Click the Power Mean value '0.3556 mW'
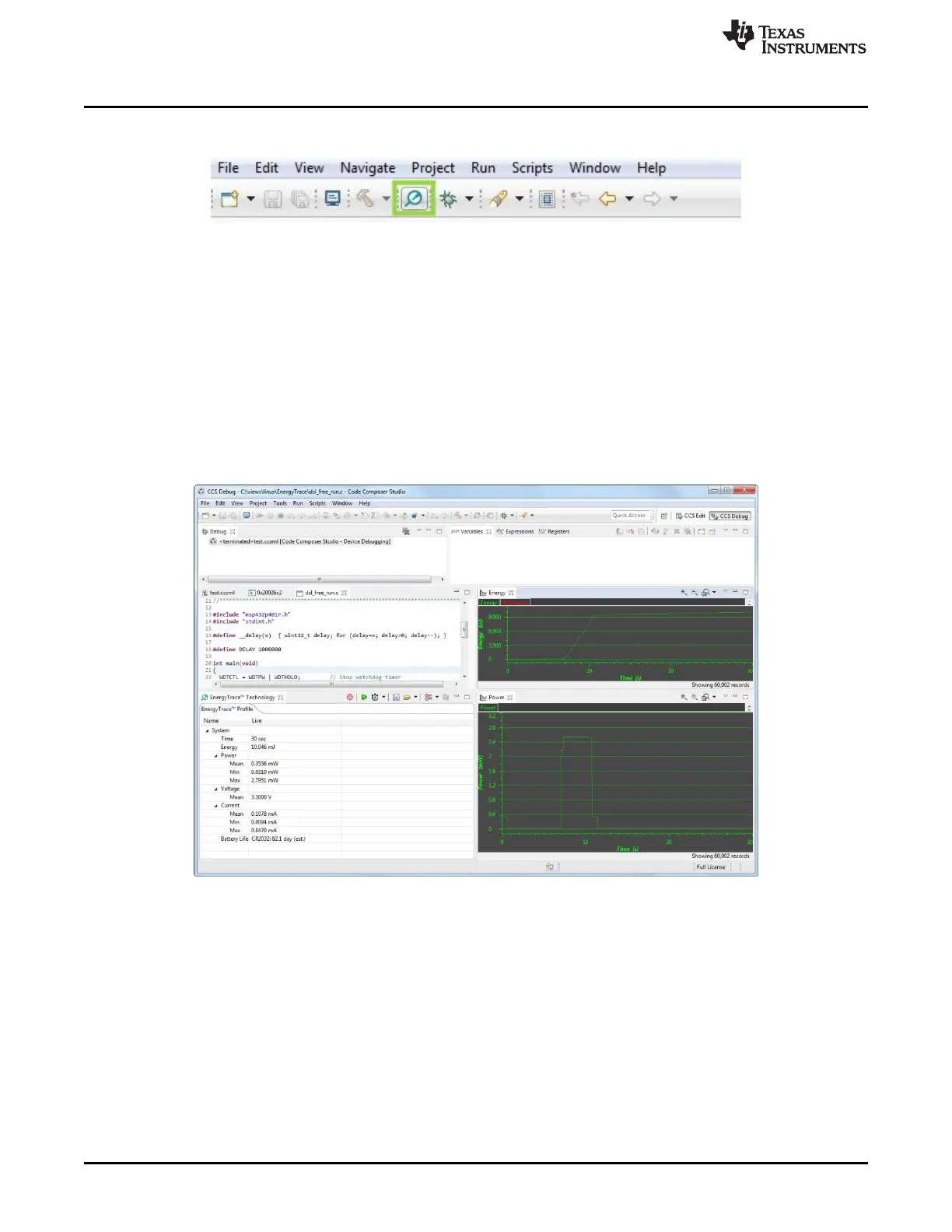This screenshot has height=1232, width=952. 264,764
